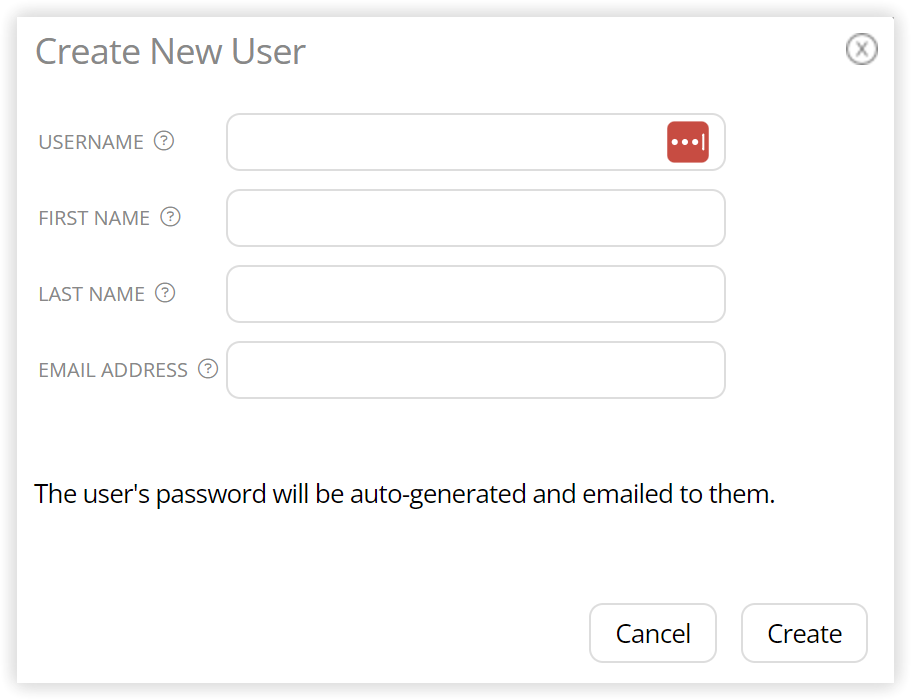
Task: Click the word 'password' in the notice
Action: click(x=211, y=495)
